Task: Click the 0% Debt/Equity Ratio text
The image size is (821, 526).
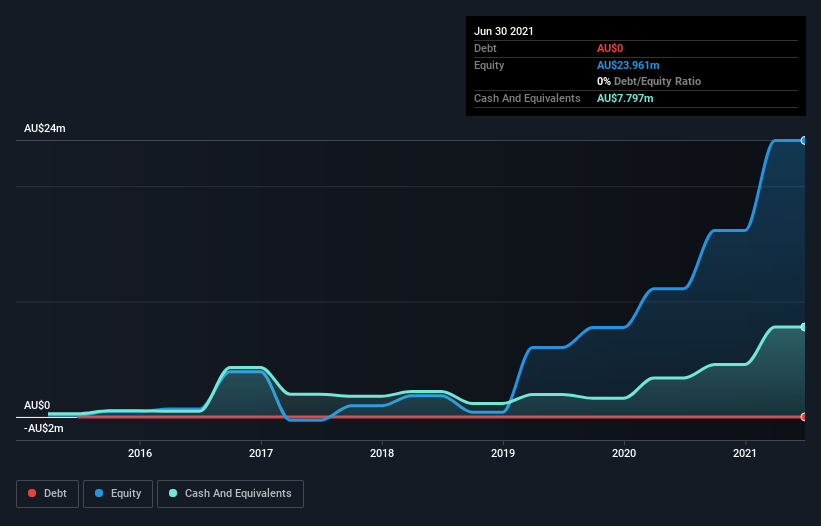Action: click(649, 81)
